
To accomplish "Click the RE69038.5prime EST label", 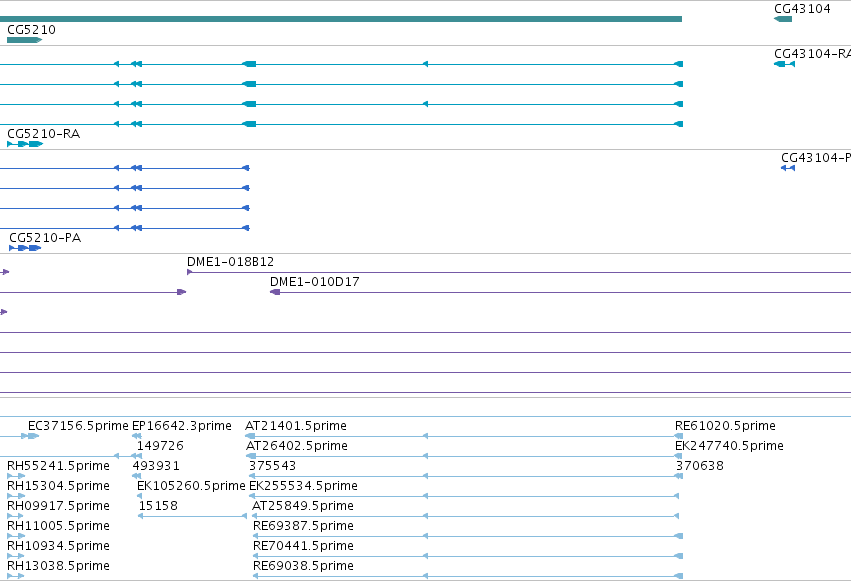I will (303, 566).
